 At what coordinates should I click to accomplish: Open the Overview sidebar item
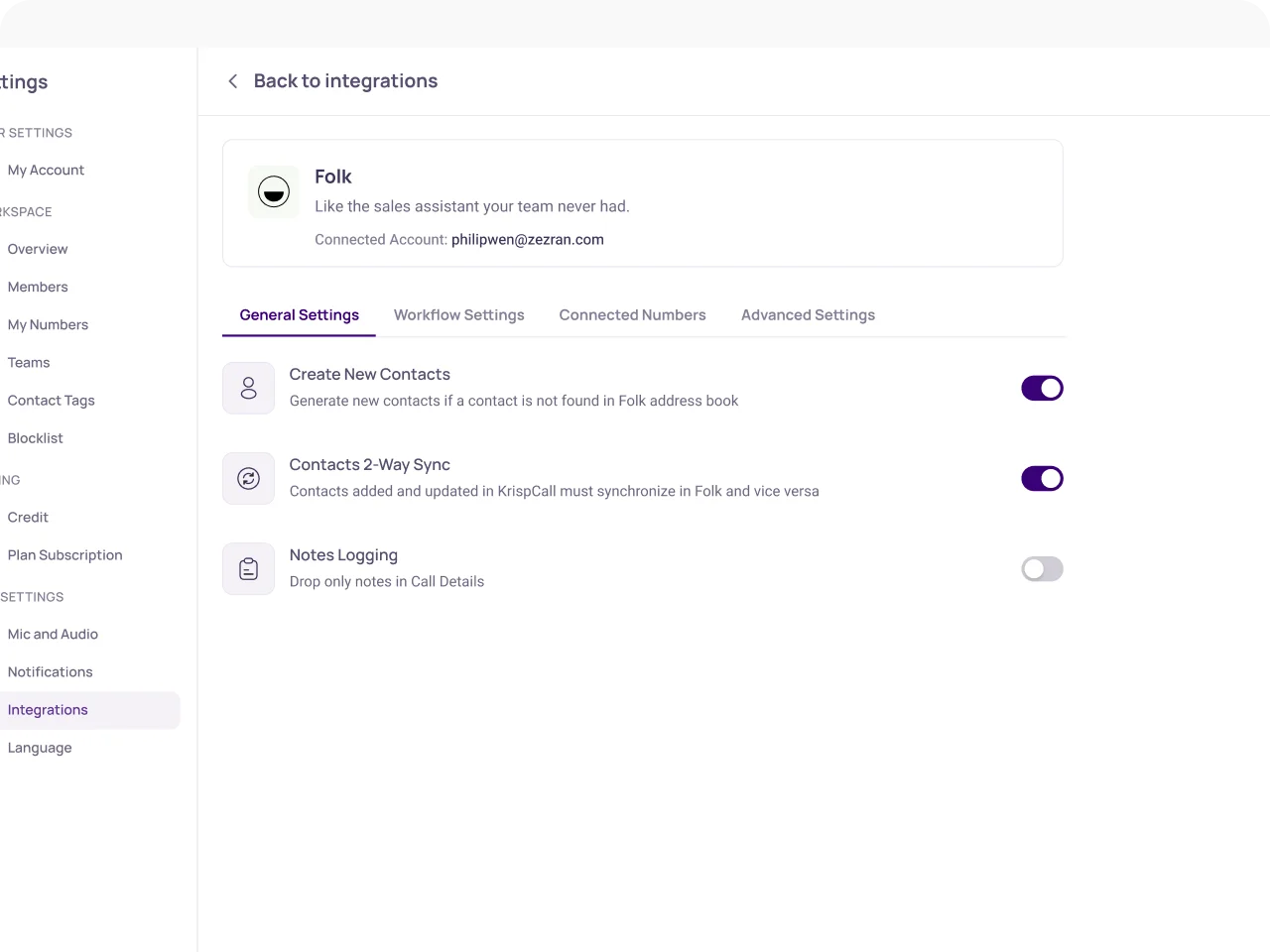coord(38,250)
